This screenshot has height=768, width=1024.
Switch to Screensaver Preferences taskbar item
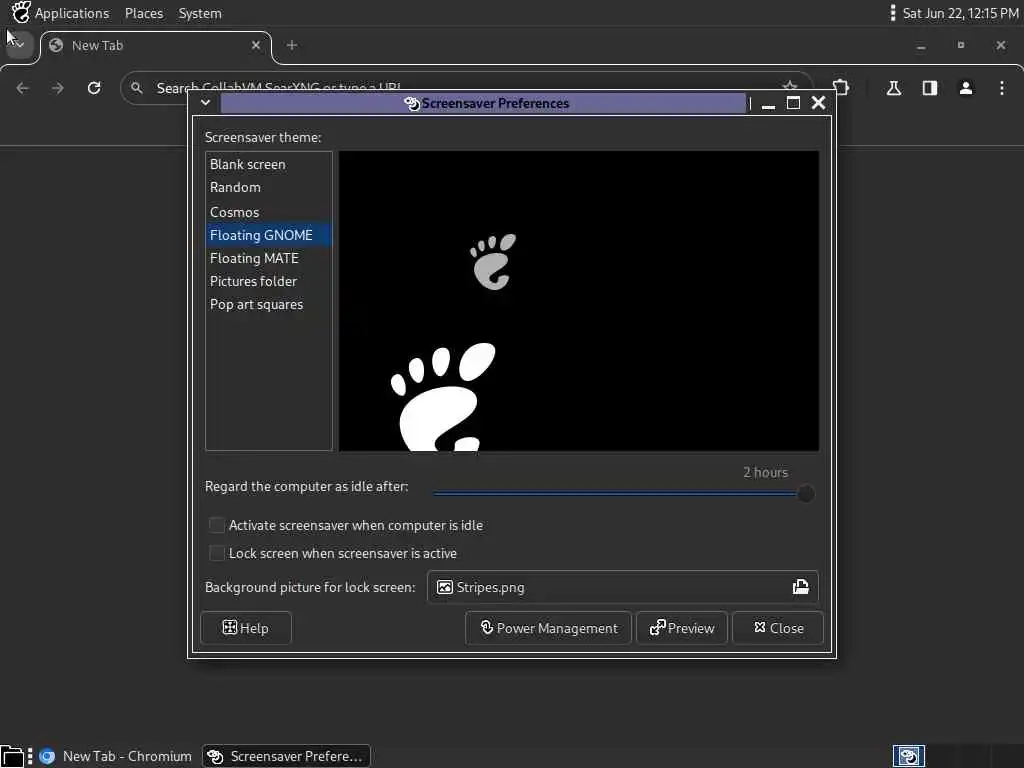click(x=286, y=756)
